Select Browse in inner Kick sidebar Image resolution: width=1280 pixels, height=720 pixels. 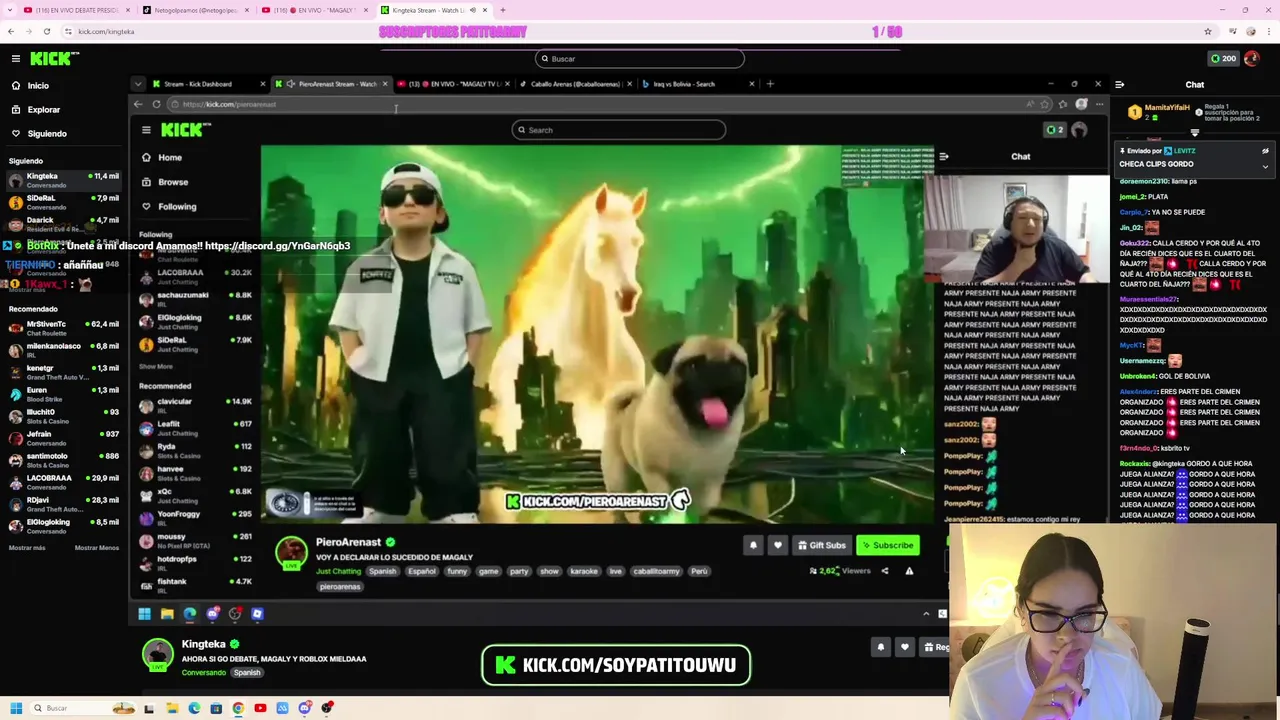click(x=172, y=182)
